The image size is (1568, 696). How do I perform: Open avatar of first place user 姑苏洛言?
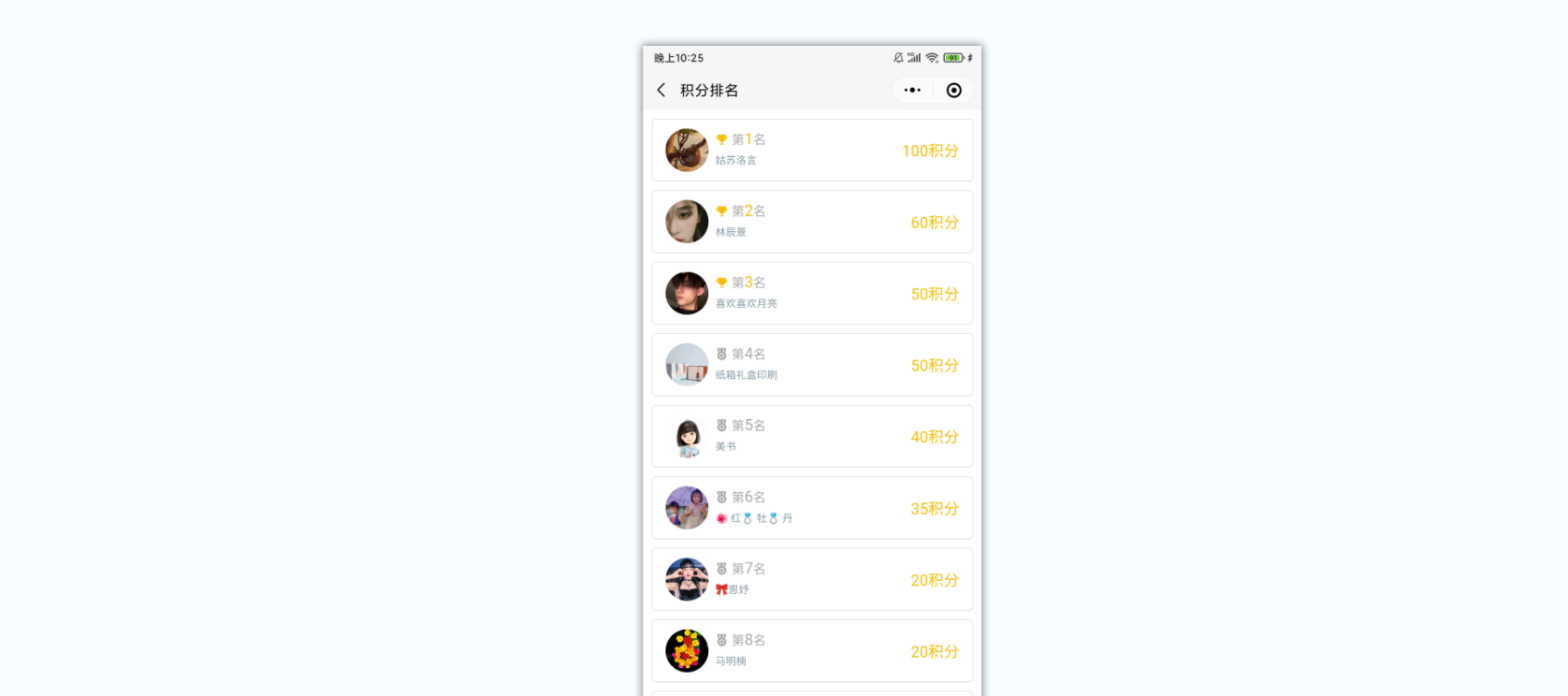pyautogui.click(x=687, y=150)
